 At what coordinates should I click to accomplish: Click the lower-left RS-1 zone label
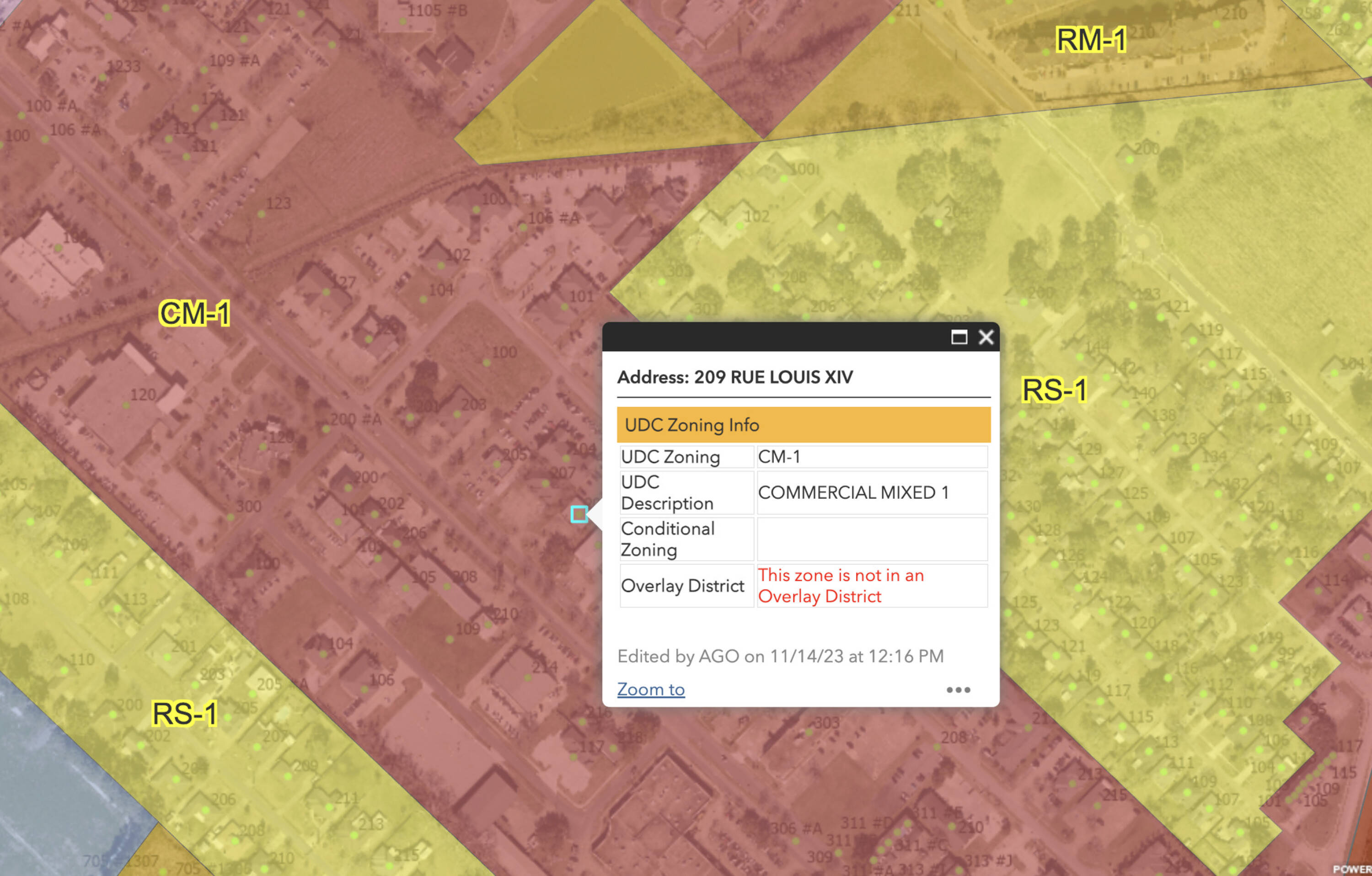point(185,714)
